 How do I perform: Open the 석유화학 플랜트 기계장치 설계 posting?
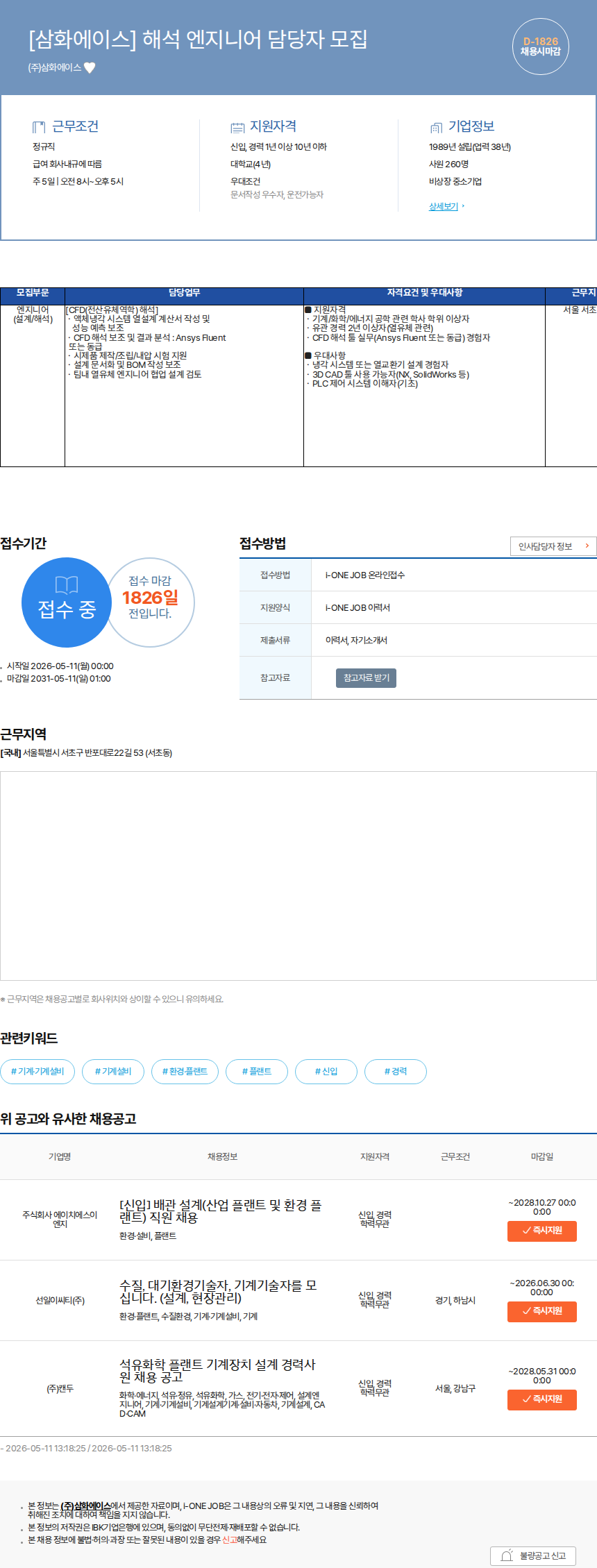217,1371
